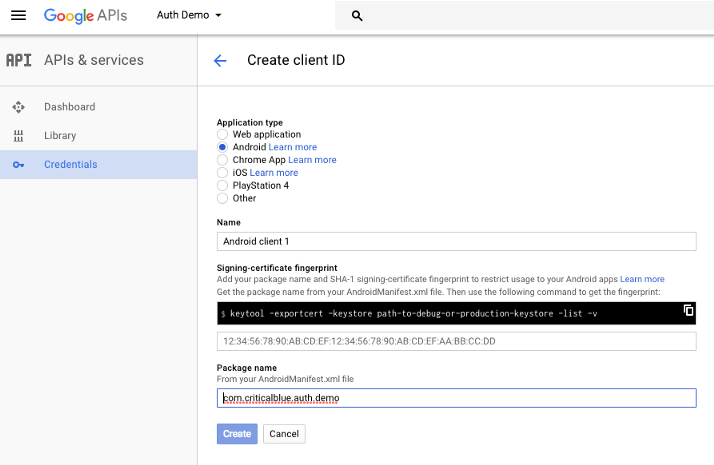Click the Dashboard sidebar icon
This screenshot has width=714, height=465.
tap(18, 107)
